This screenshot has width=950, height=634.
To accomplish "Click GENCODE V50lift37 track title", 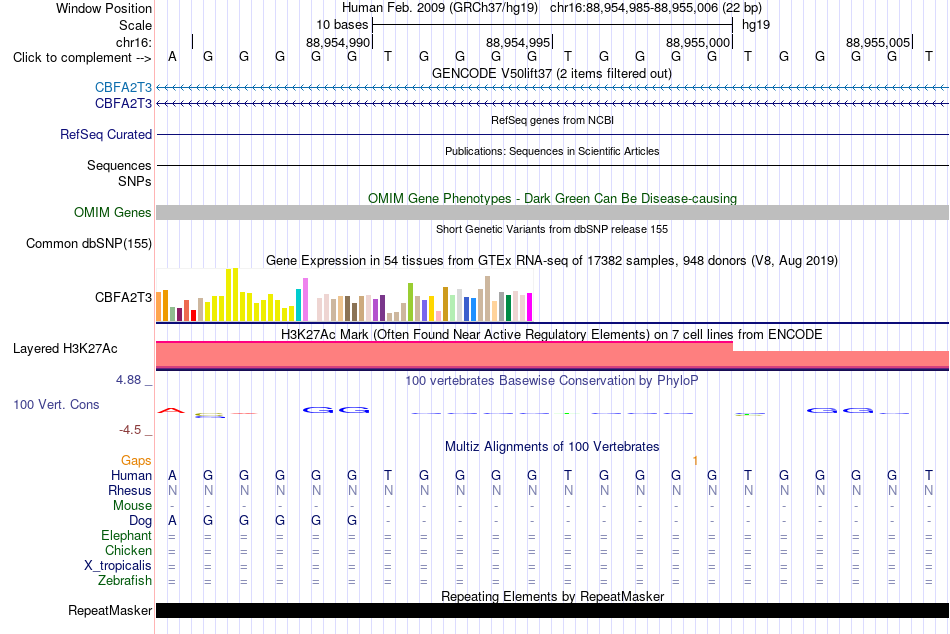I will coord(551,73).
